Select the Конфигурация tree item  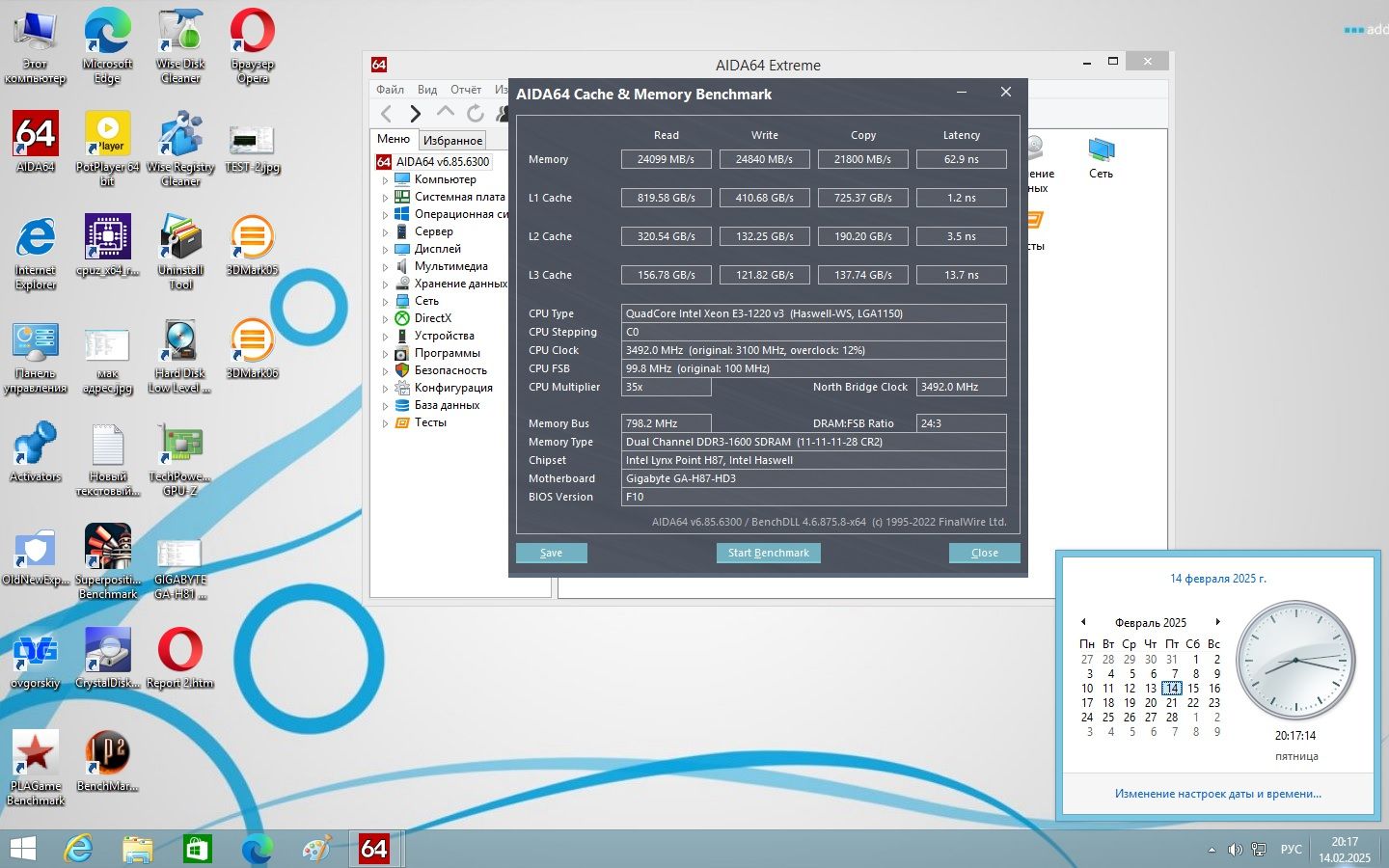pos(444,388)
